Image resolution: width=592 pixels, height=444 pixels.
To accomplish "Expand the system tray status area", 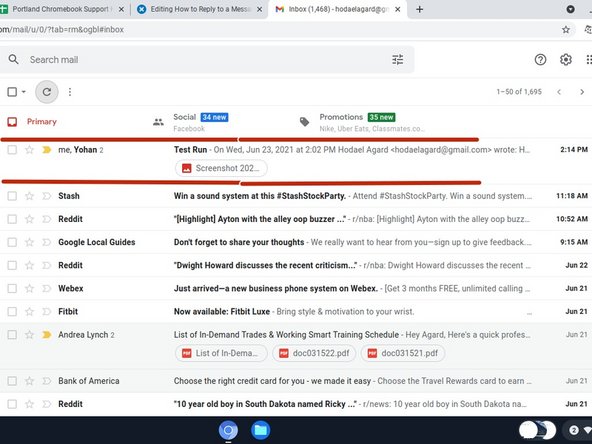I will pos(578,430).
